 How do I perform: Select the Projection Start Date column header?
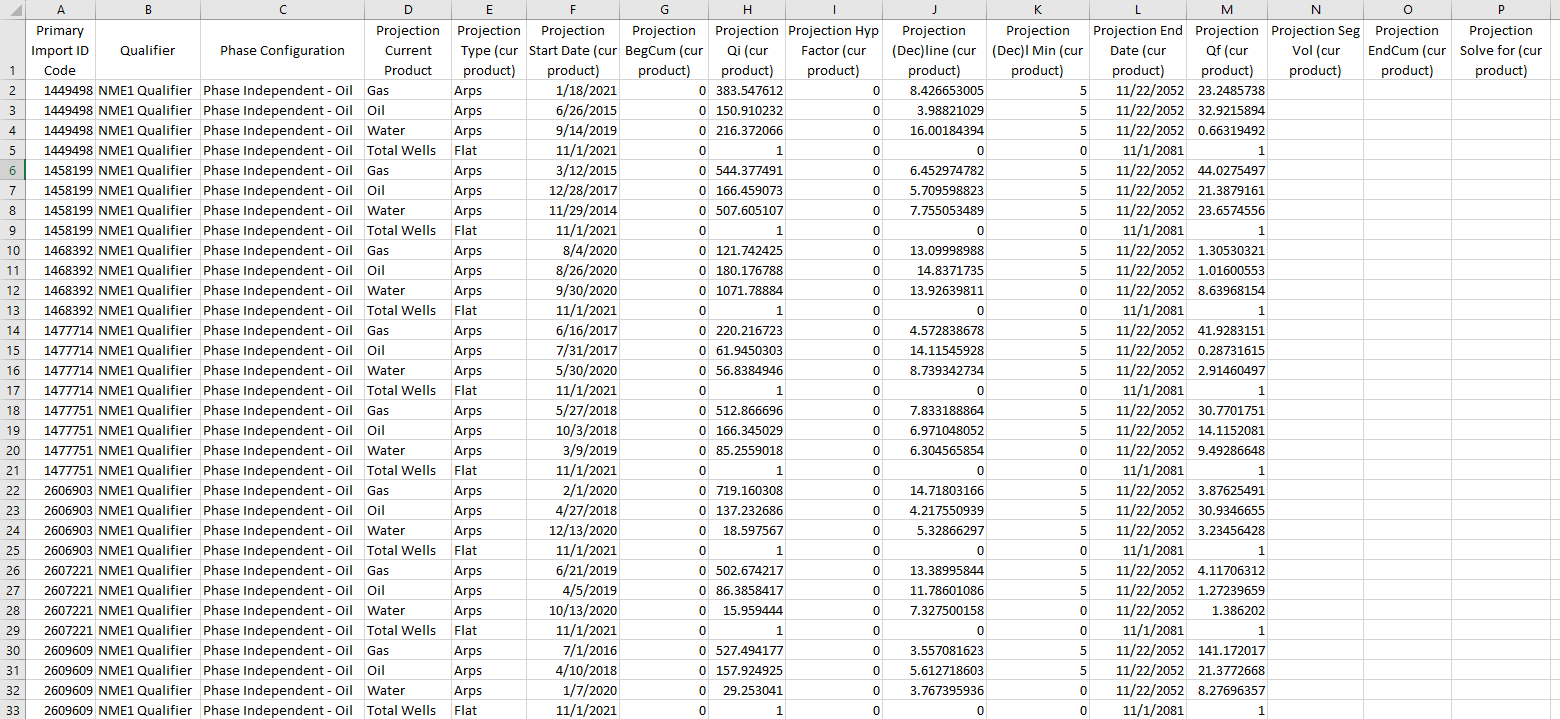click(x=572, y=10)
